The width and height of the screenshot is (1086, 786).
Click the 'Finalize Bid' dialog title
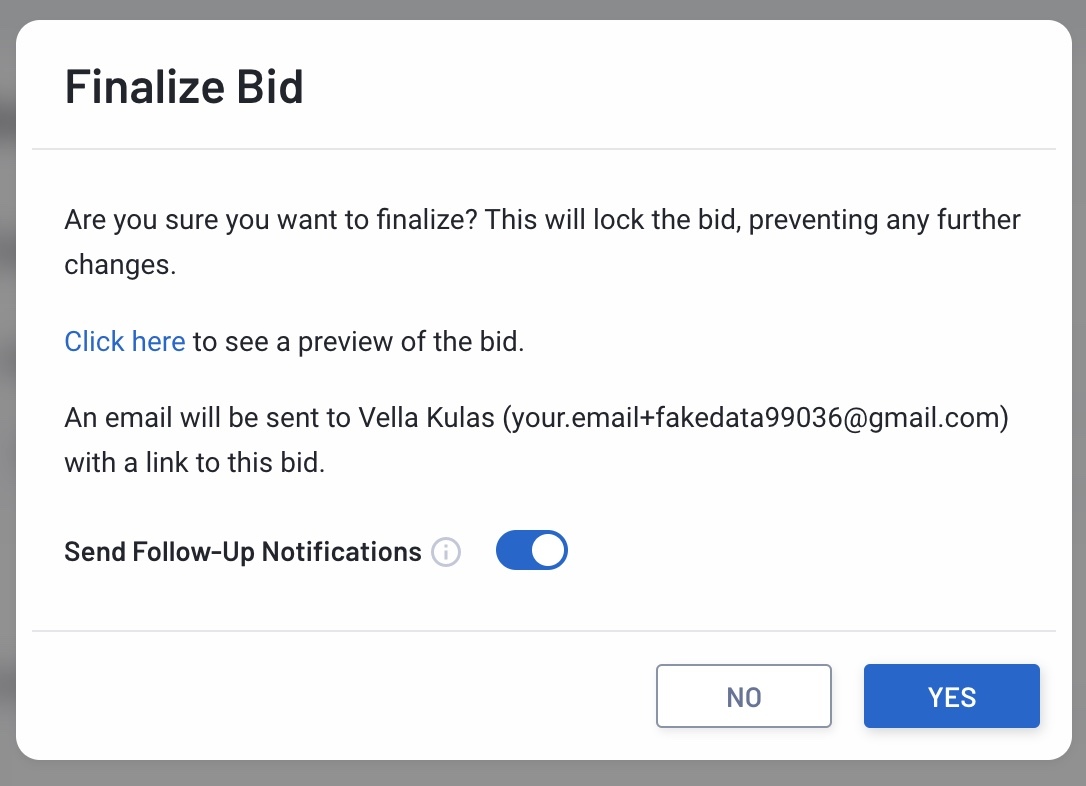[x=184, y=87]
